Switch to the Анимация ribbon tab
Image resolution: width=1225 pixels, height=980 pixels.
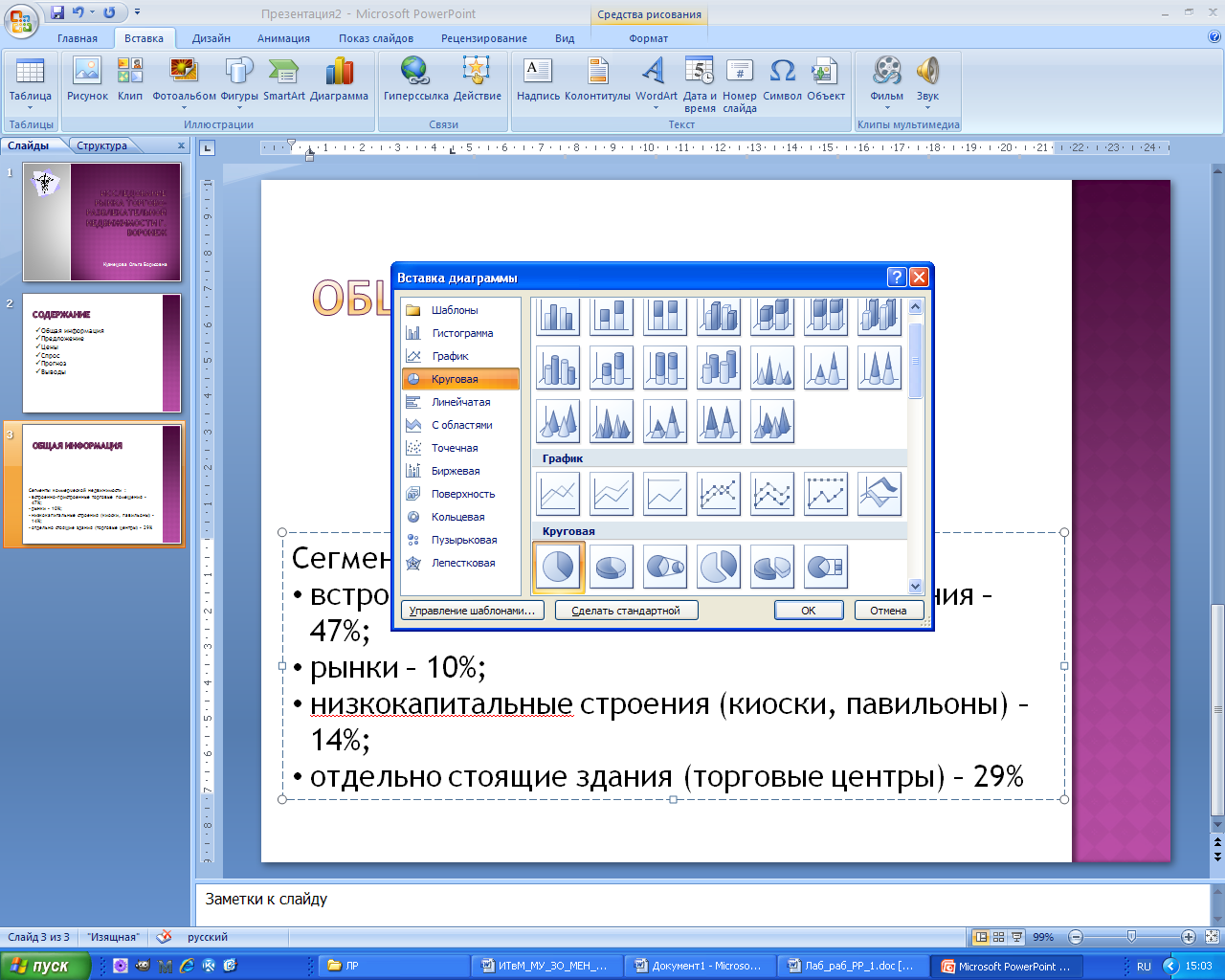(x=283, y=38)
